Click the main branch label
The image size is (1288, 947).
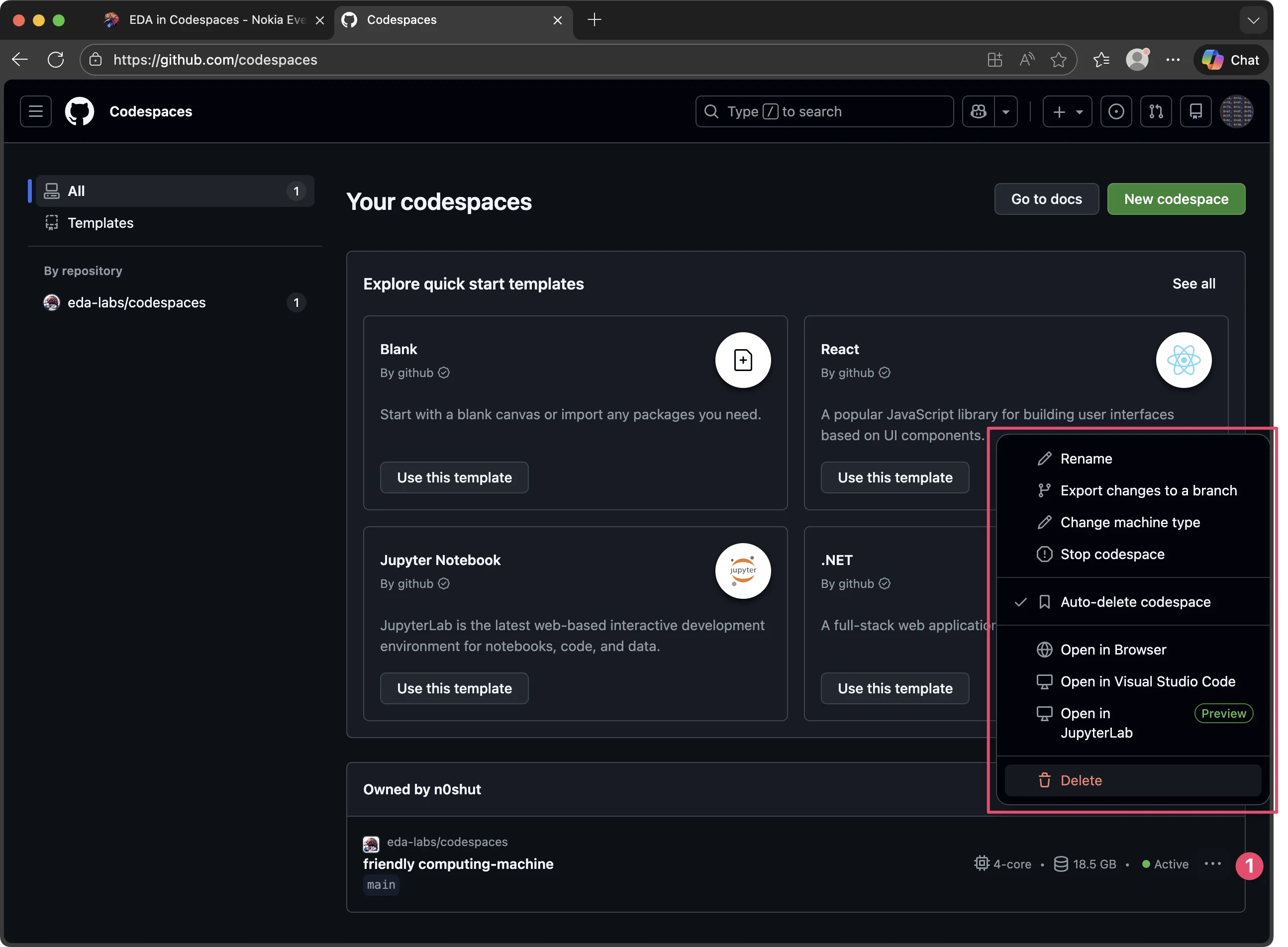pyautogui.click(x=381, y=885)
